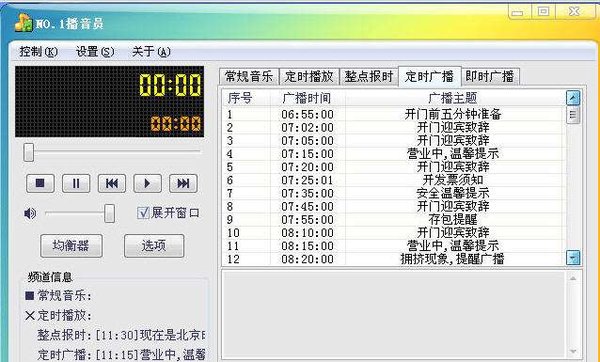Skip to the previous track
Viewport: 600px width, 362px height.
click(112, 183)
